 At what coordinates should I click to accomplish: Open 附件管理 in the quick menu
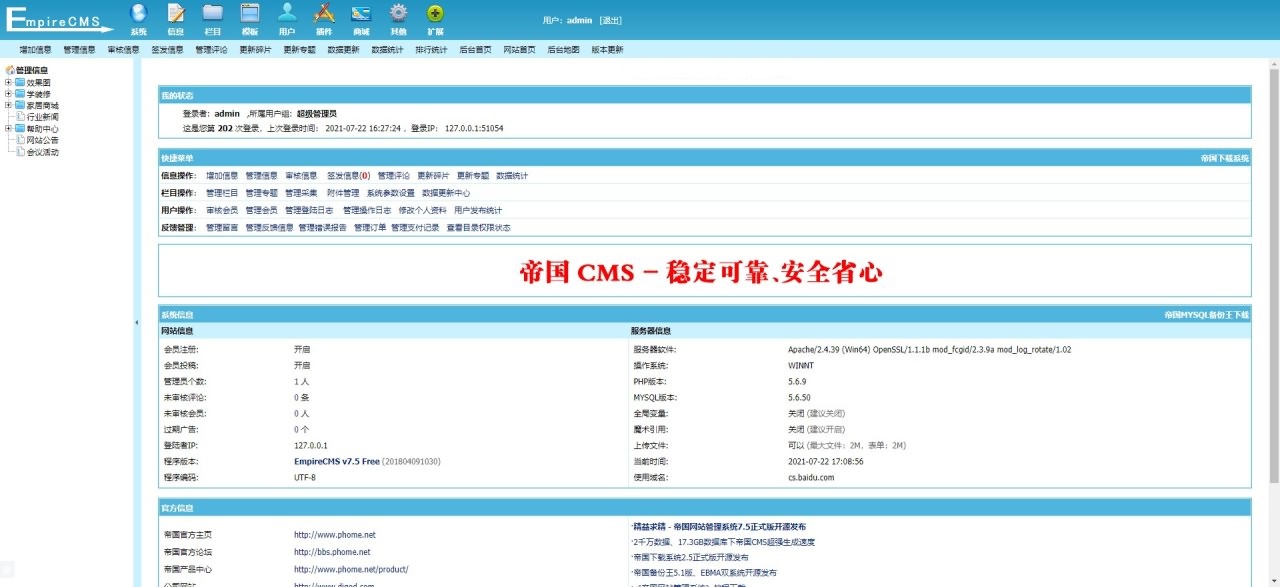343,193
